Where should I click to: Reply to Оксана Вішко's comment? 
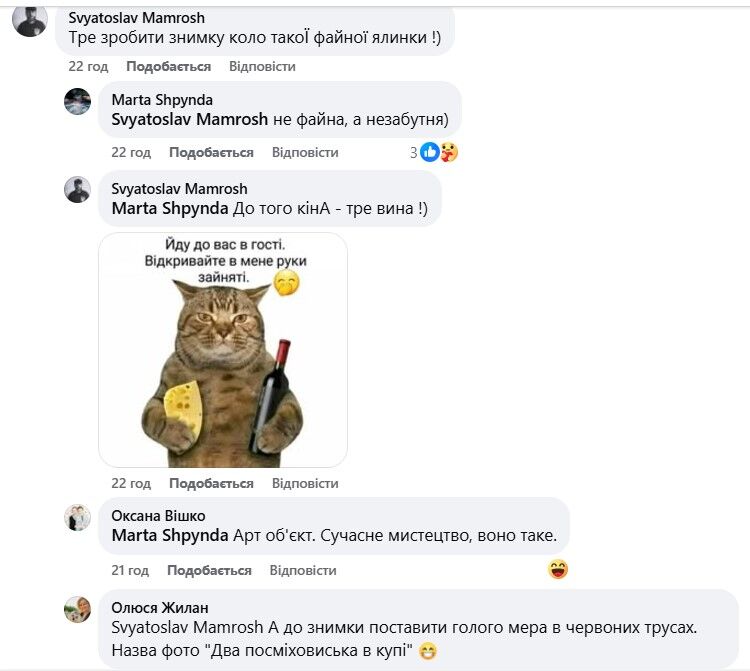pyautogui.click(x=303, y=570)
